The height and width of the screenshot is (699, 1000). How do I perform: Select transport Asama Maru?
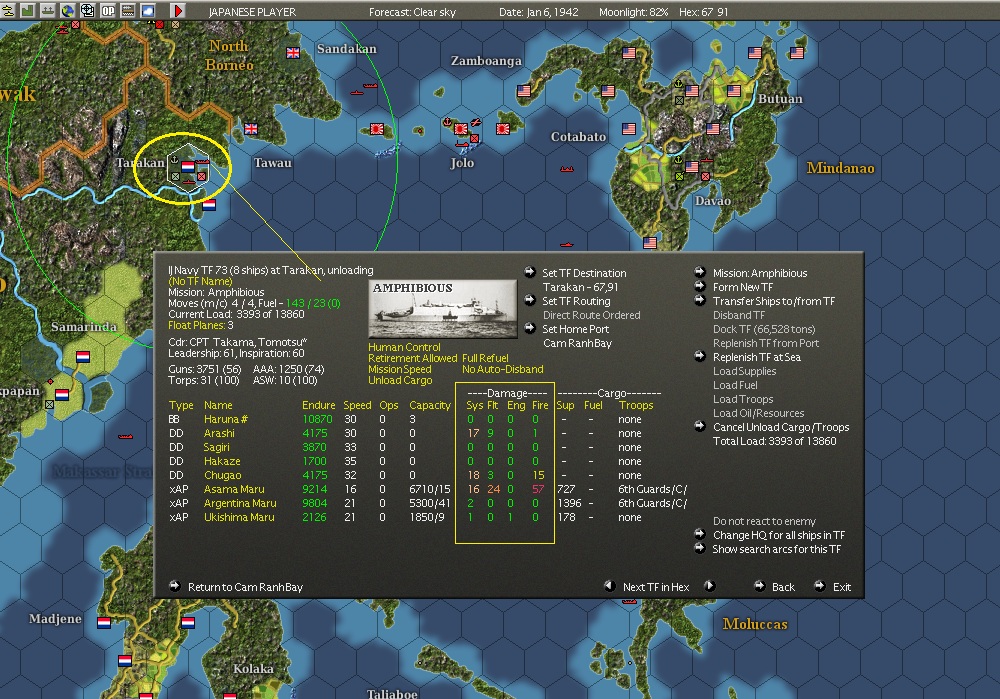(234, 489)
